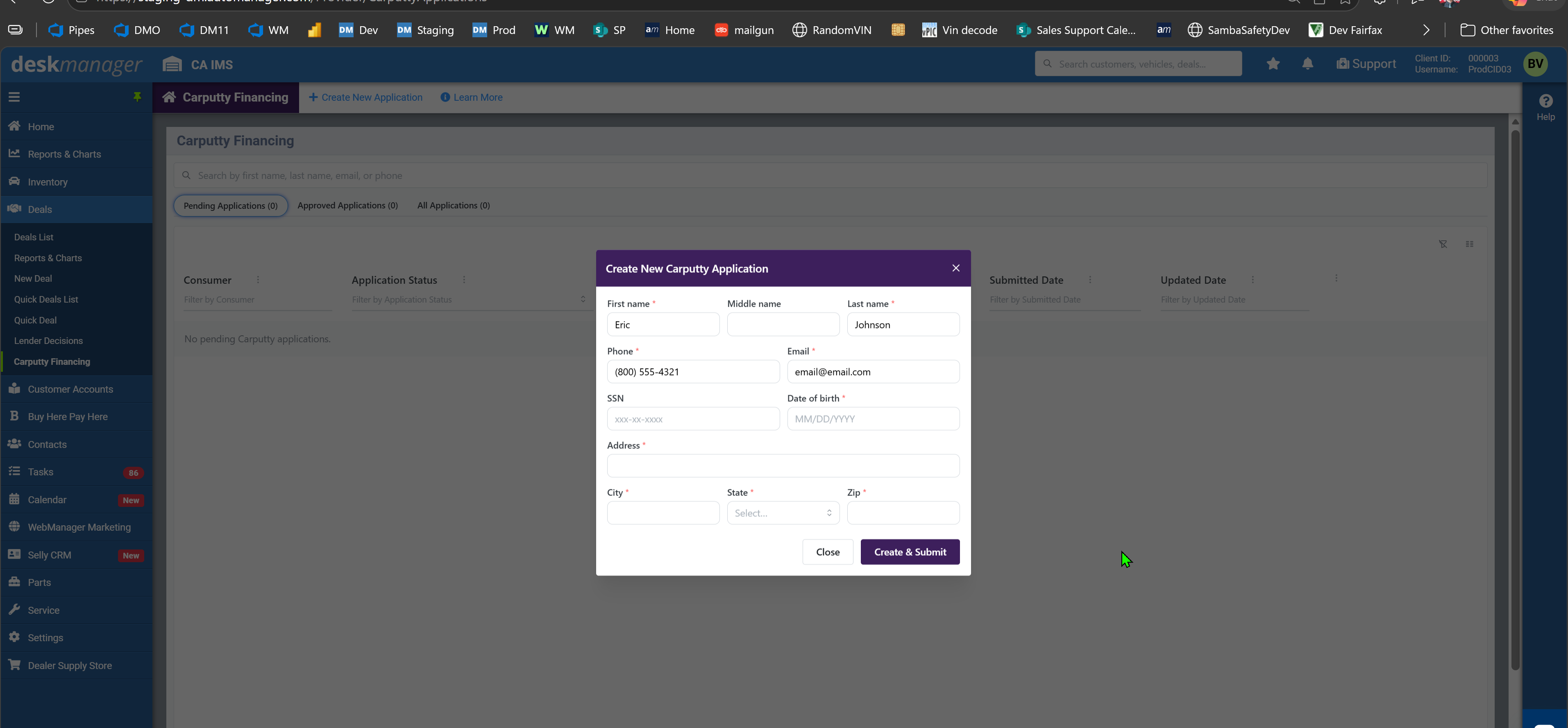Switch to All Applications tab
The width and height of the screenshot is (1568, 728).
(454, 206)
